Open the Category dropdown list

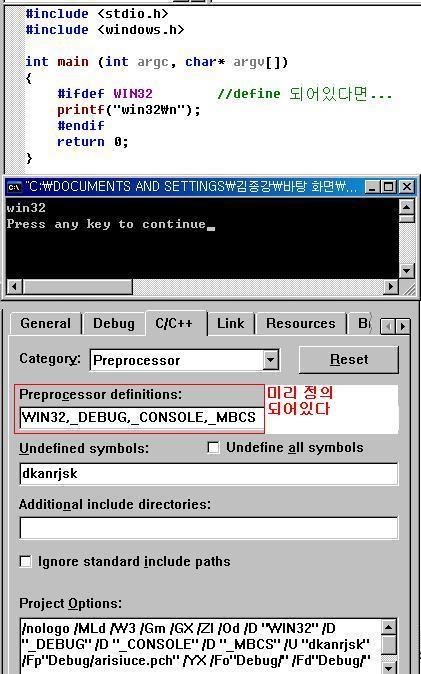pos(270,360)
